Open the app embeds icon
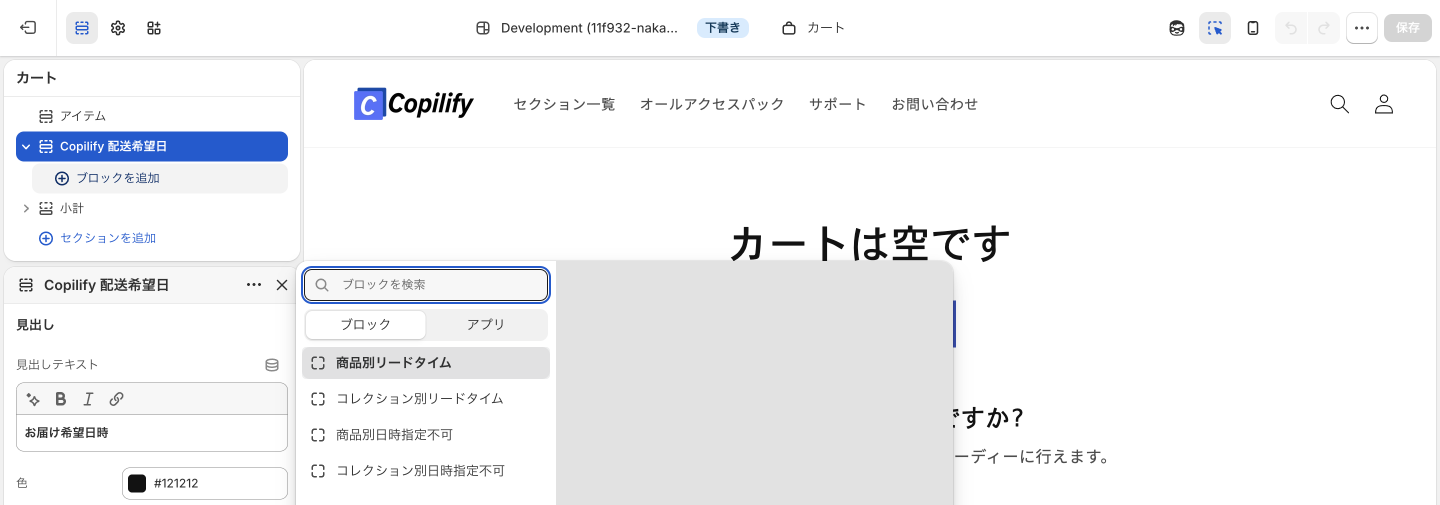Screen dimensions: 1440x505 click(x=154, y=28)
